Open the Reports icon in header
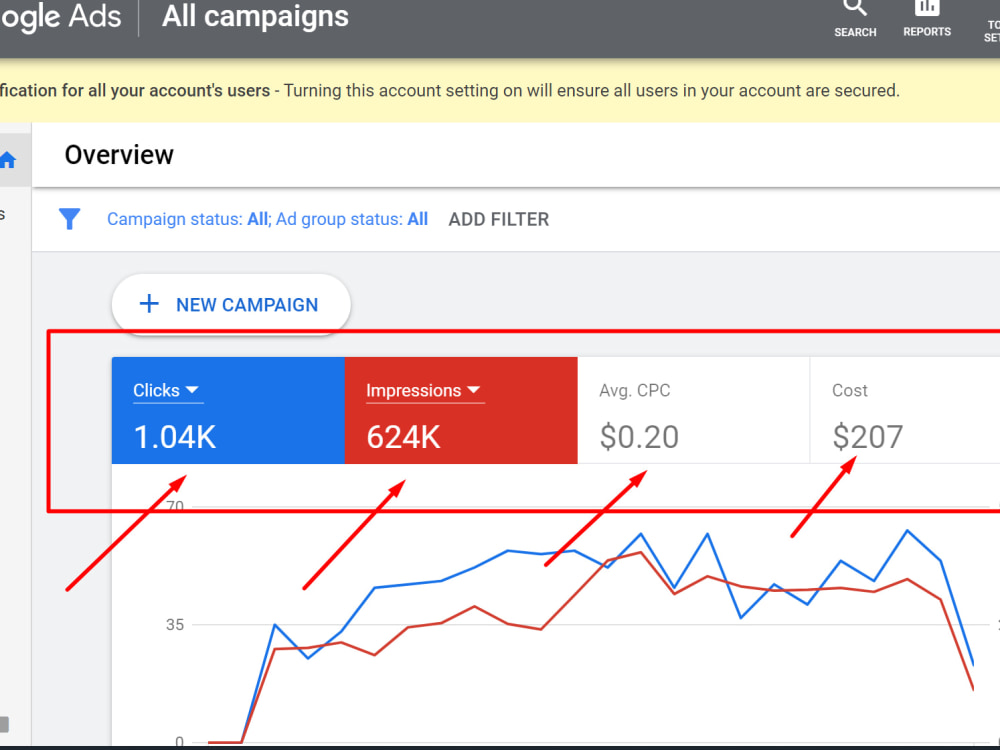This screenshot has height=750, width=1000. [x=927, y=18]
